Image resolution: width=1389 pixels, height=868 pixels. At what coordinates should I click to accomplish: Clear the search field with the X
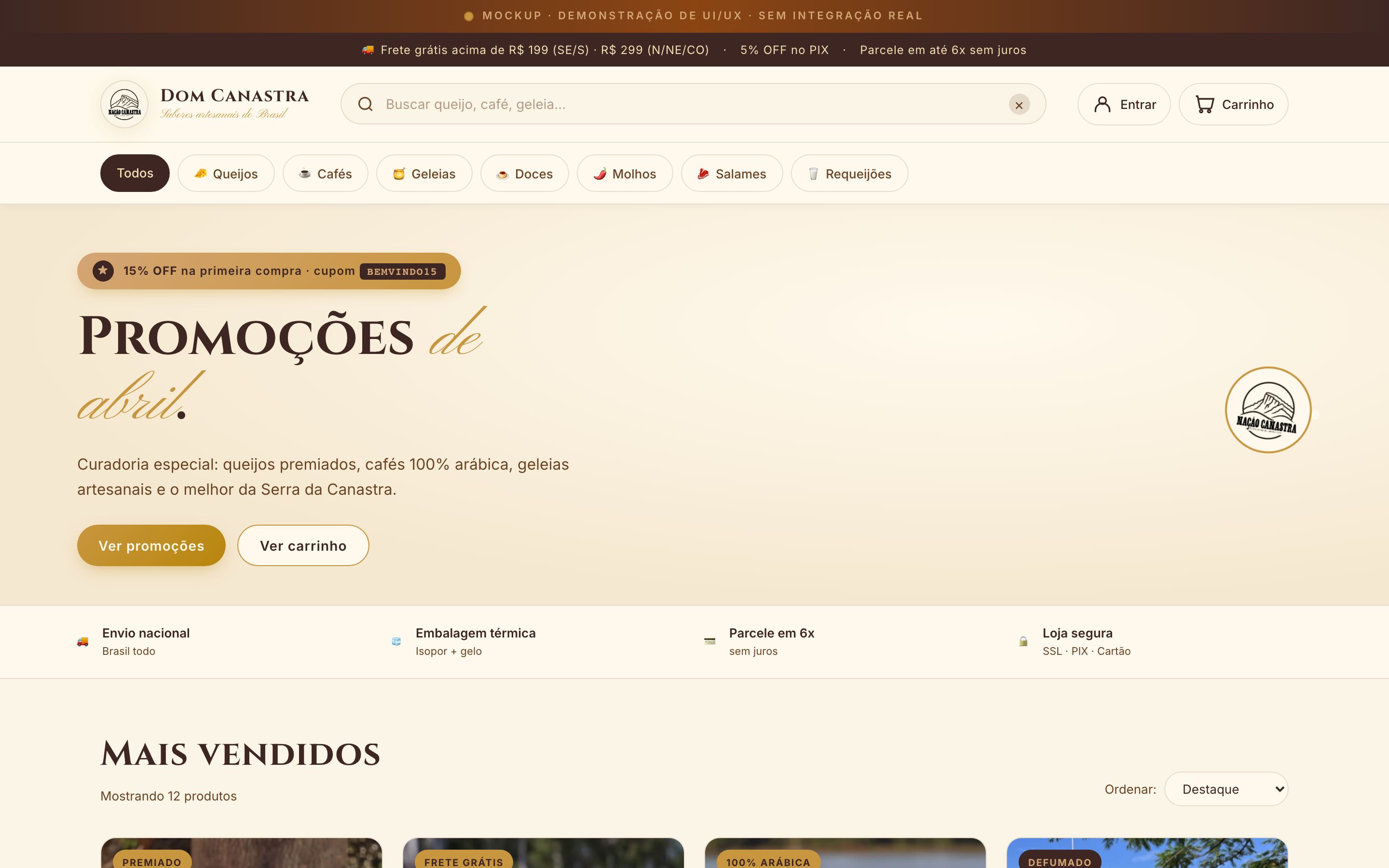[1019, 105]
